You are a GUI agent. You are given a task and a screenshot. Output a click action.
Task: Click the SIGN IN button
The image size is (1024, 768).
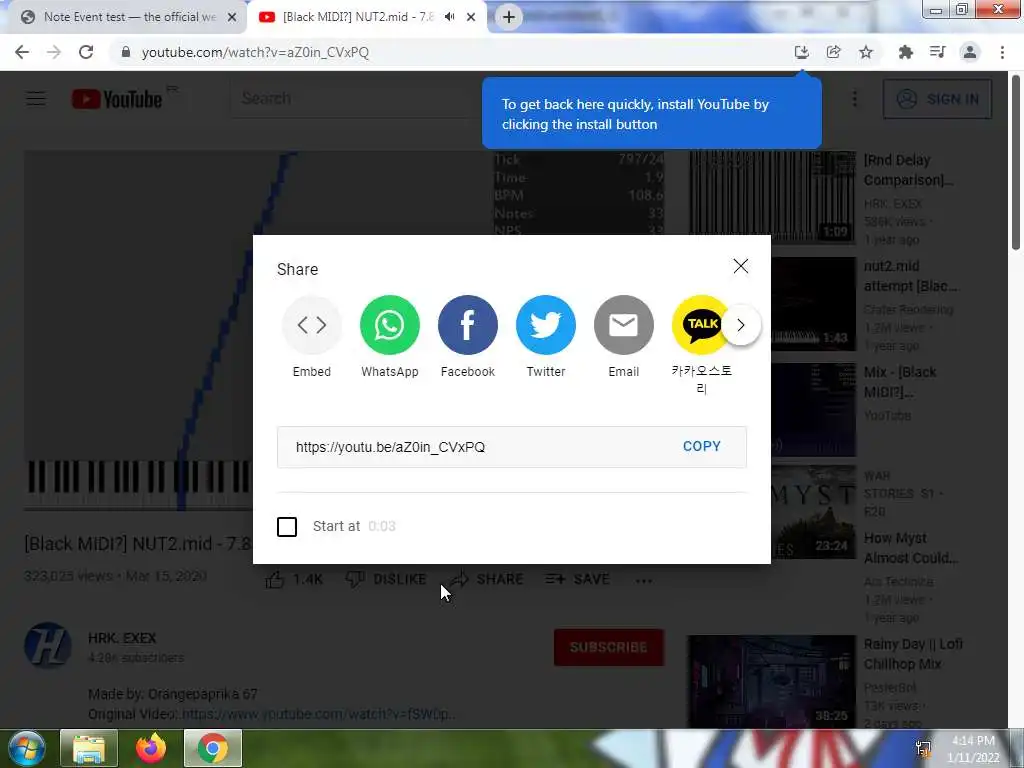[x=937, y=99]
